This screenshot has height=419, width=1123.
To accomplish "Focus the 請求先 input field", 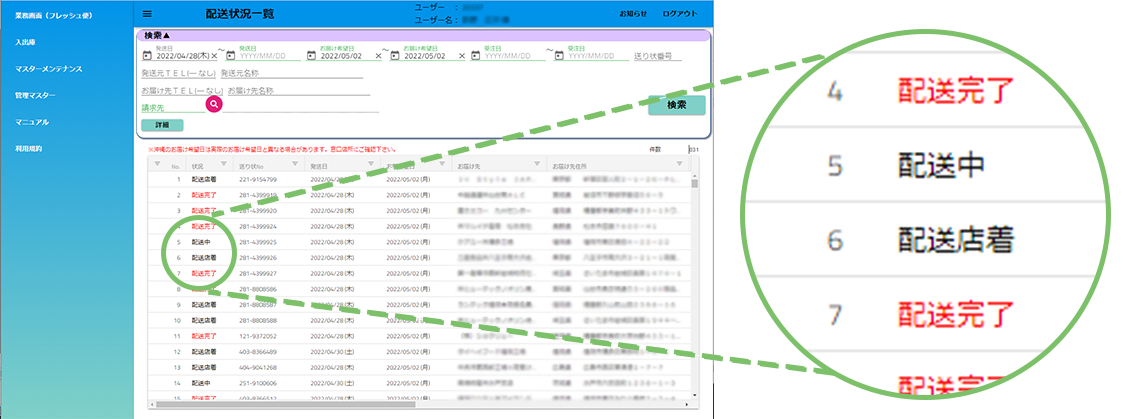I will click(173, 107).
